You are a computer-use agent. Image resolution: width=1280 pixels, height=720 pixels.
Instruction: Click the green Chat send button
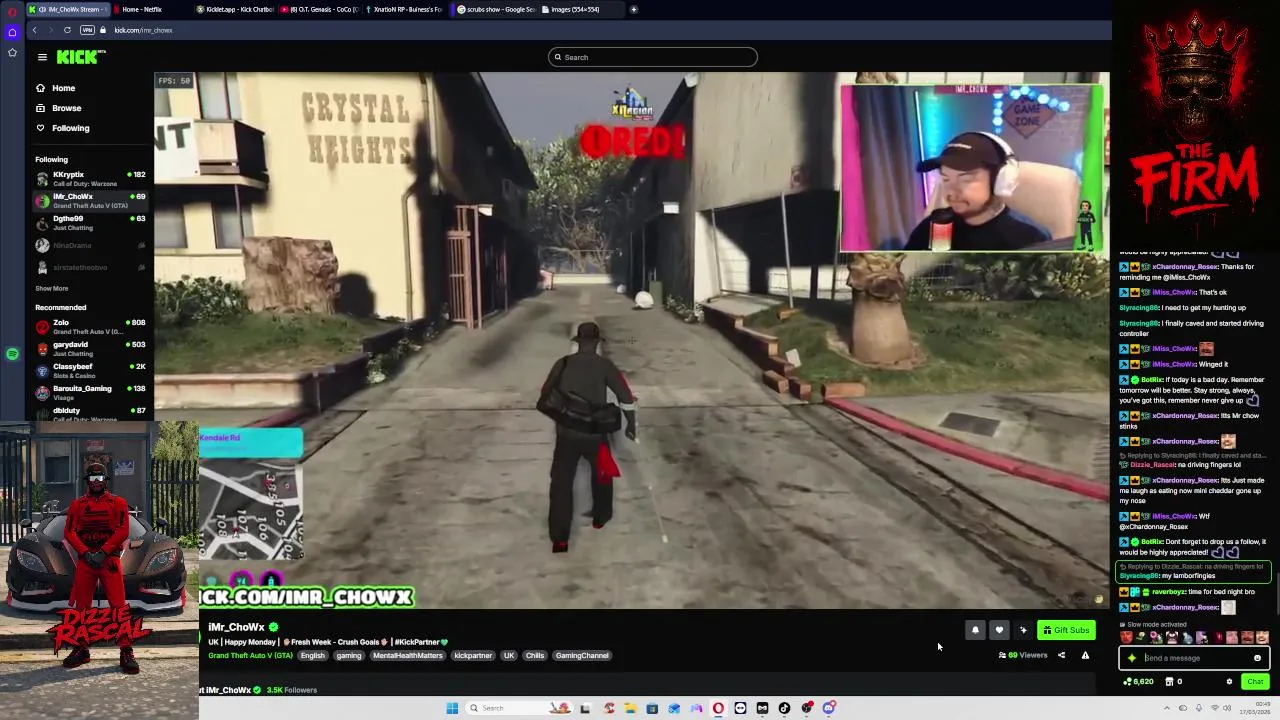pos(1255,681)
